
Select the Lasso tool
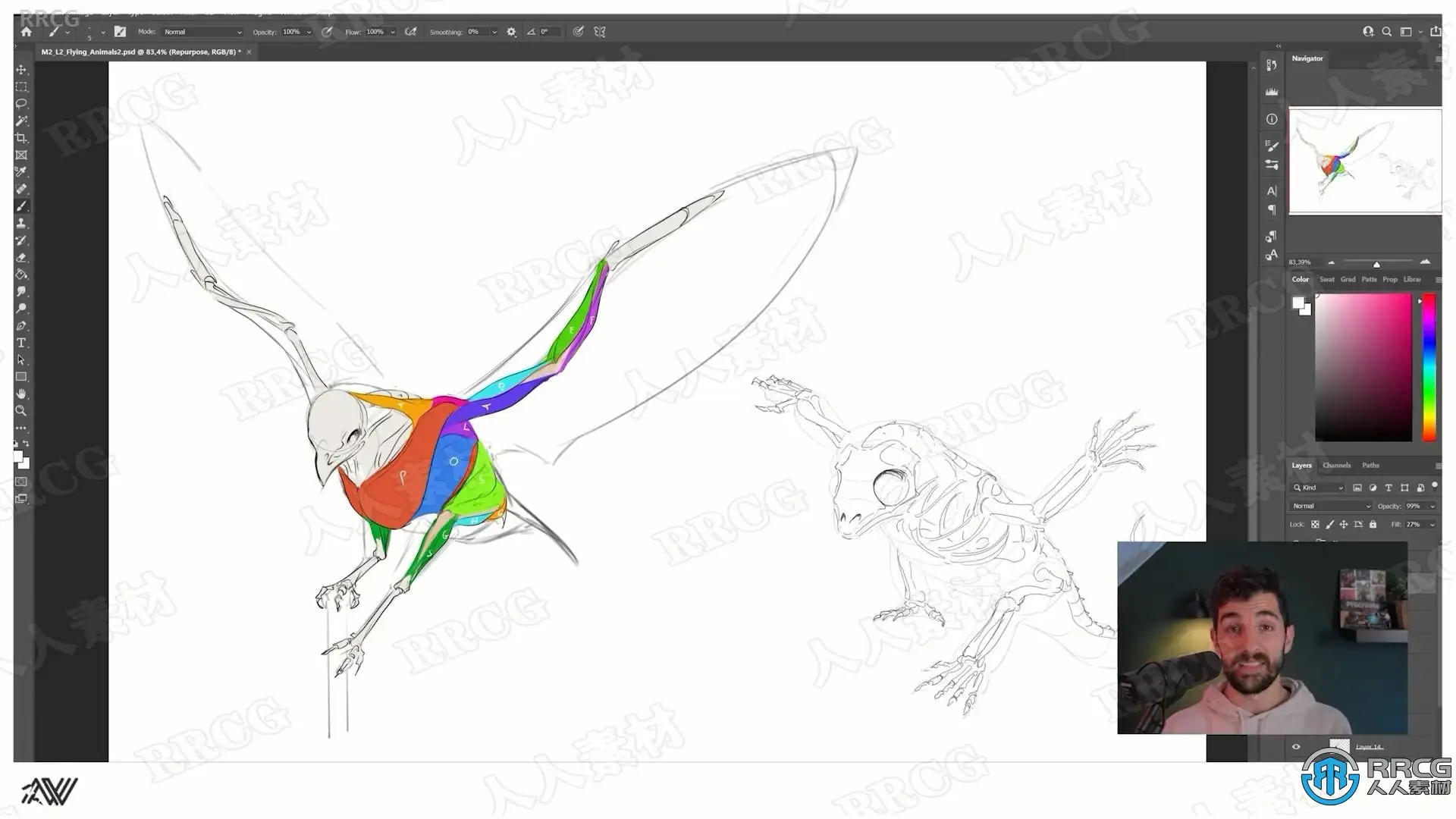click(21, 104)
